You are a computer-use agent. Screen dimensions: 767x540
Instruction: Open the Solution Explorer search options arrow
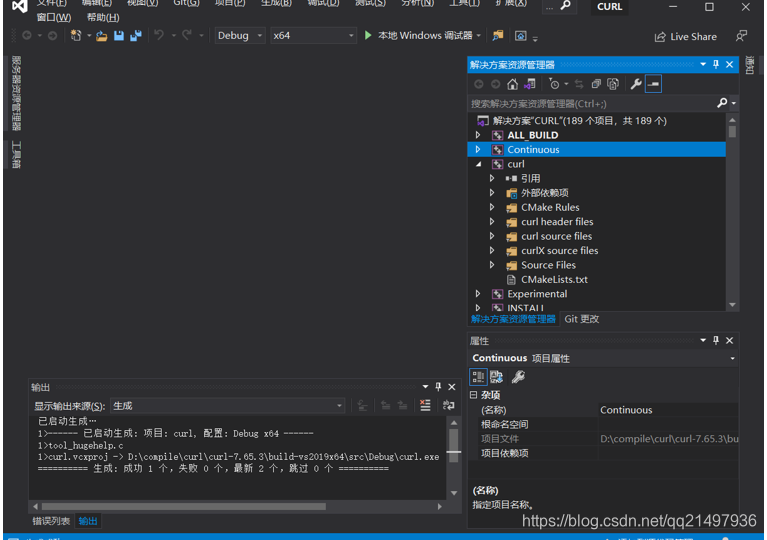[x=734, y=103]
